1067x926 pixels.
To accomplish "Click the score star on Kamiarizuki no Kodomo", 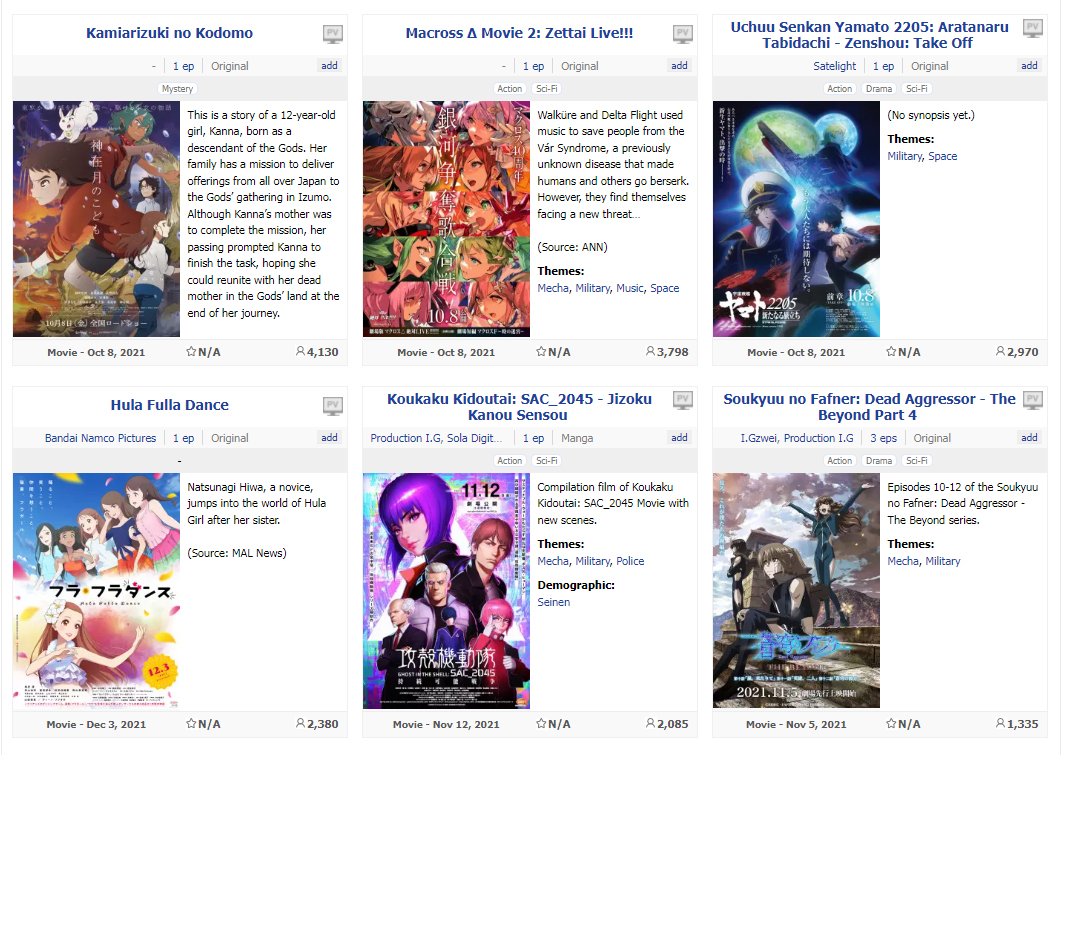I will click(x=191, y=352).
